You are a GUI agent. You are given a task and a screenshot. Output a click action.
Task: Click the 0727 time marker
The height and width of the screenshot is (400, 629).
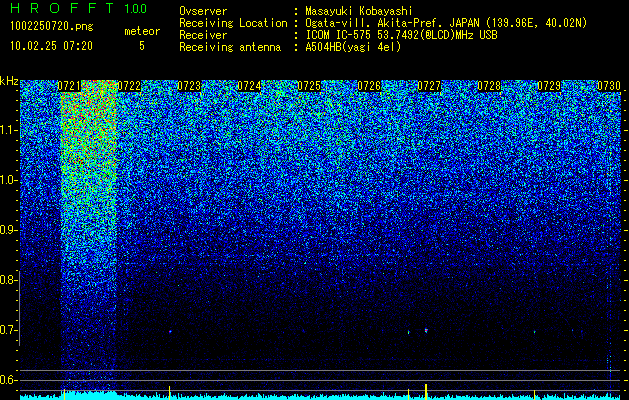[x=429, y=86]
